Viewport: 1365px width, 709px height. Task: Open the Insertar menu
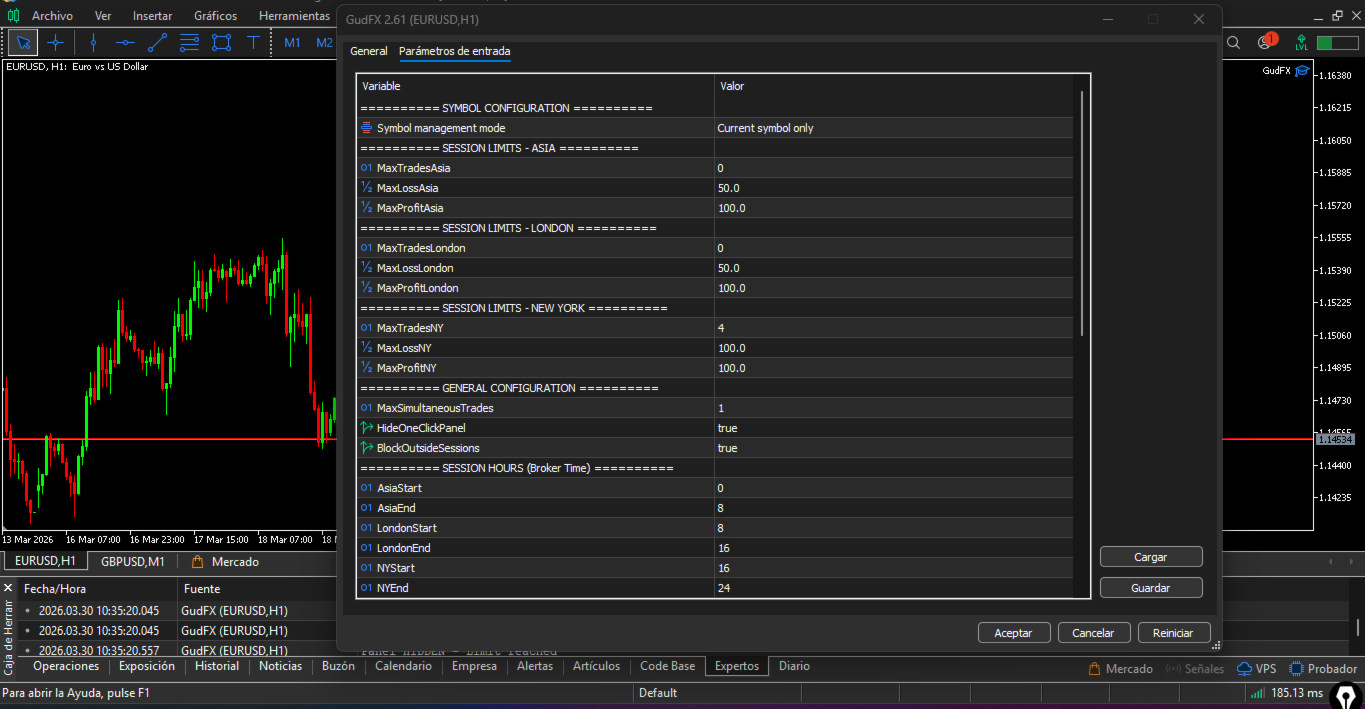pyautogui.click(x=152, y=16)
